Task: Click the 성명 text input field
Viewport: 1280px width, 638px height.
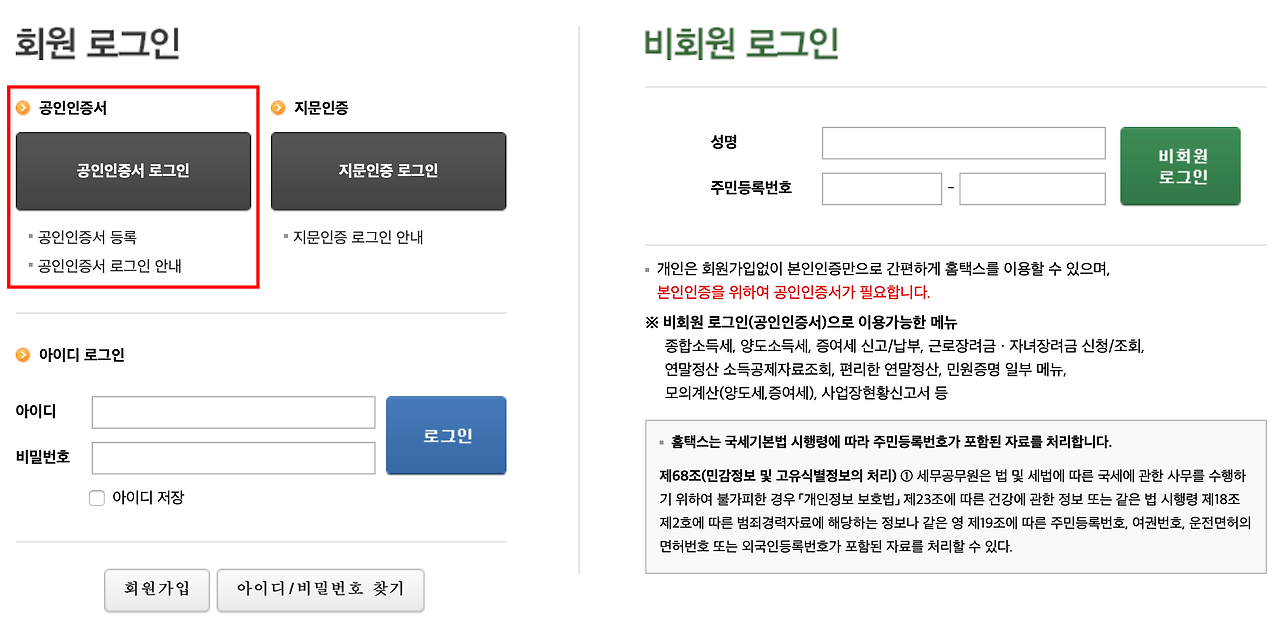Action: (962, 142)
